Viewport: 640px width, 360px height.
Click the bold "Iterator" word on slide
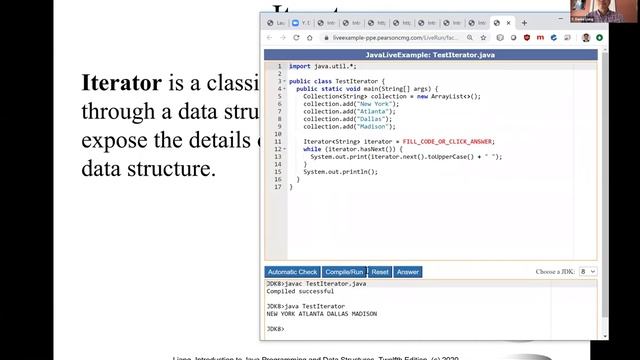coord(122,83)
